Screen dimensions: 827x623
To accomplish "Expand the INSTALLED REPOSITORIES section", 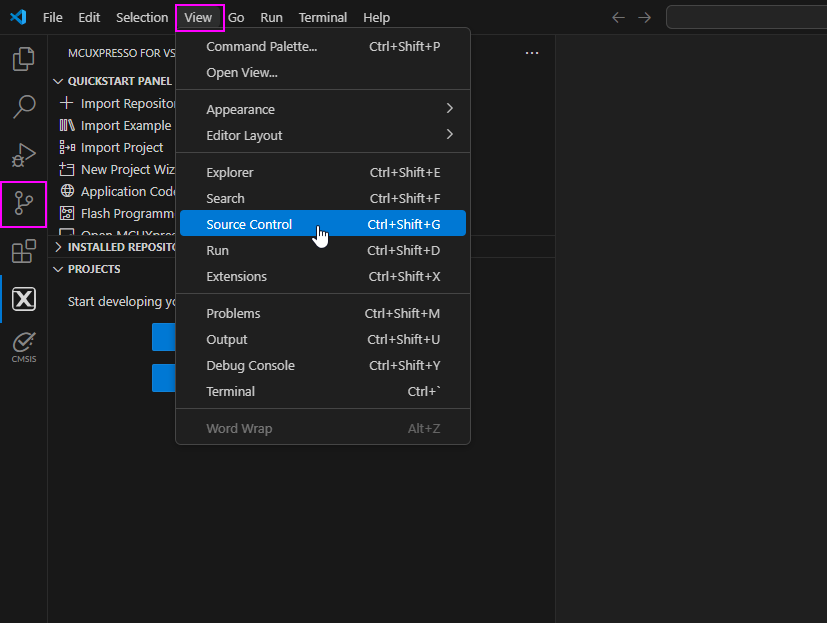I will click(58, 247).
